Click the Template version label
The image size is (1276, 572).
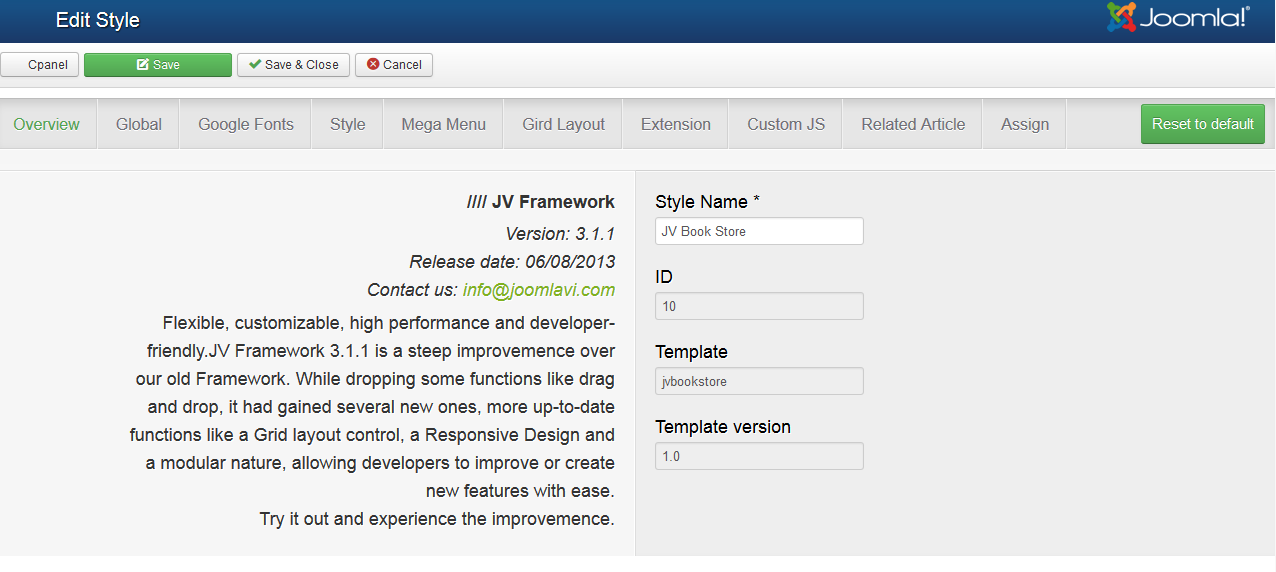coord(723,427)
